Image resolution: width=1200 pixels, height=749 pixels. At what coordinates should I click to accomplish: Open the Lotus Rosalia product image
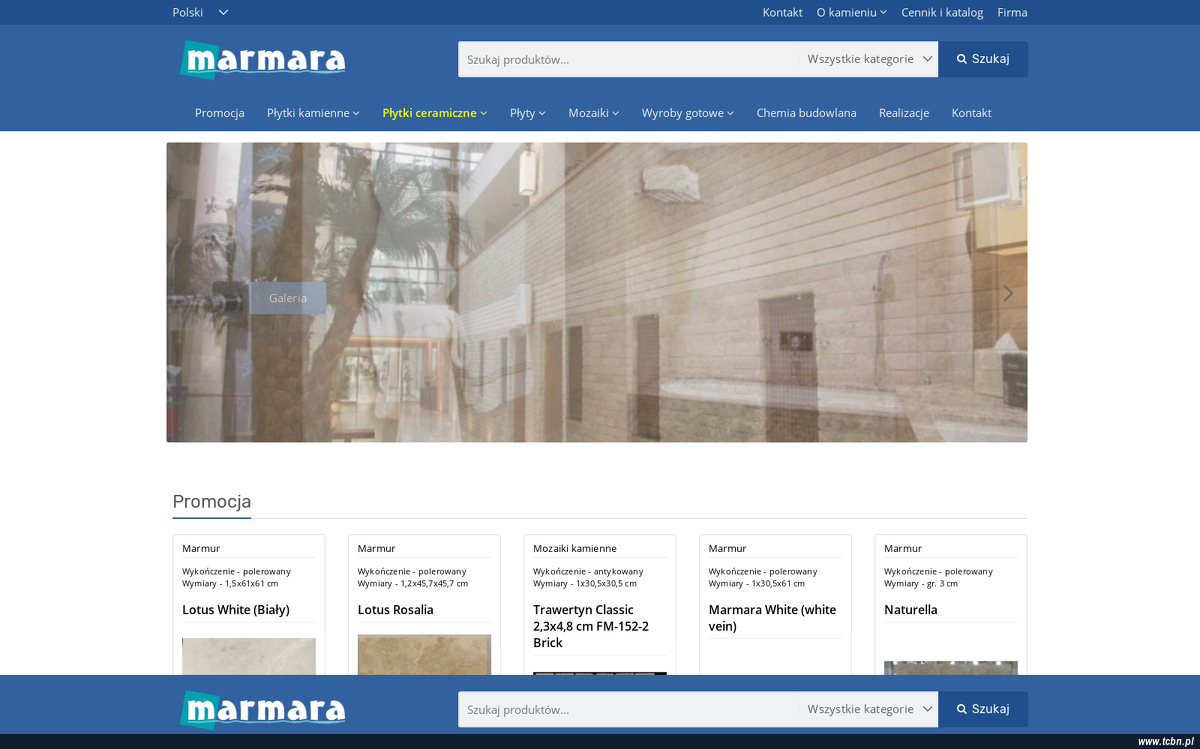424,655
